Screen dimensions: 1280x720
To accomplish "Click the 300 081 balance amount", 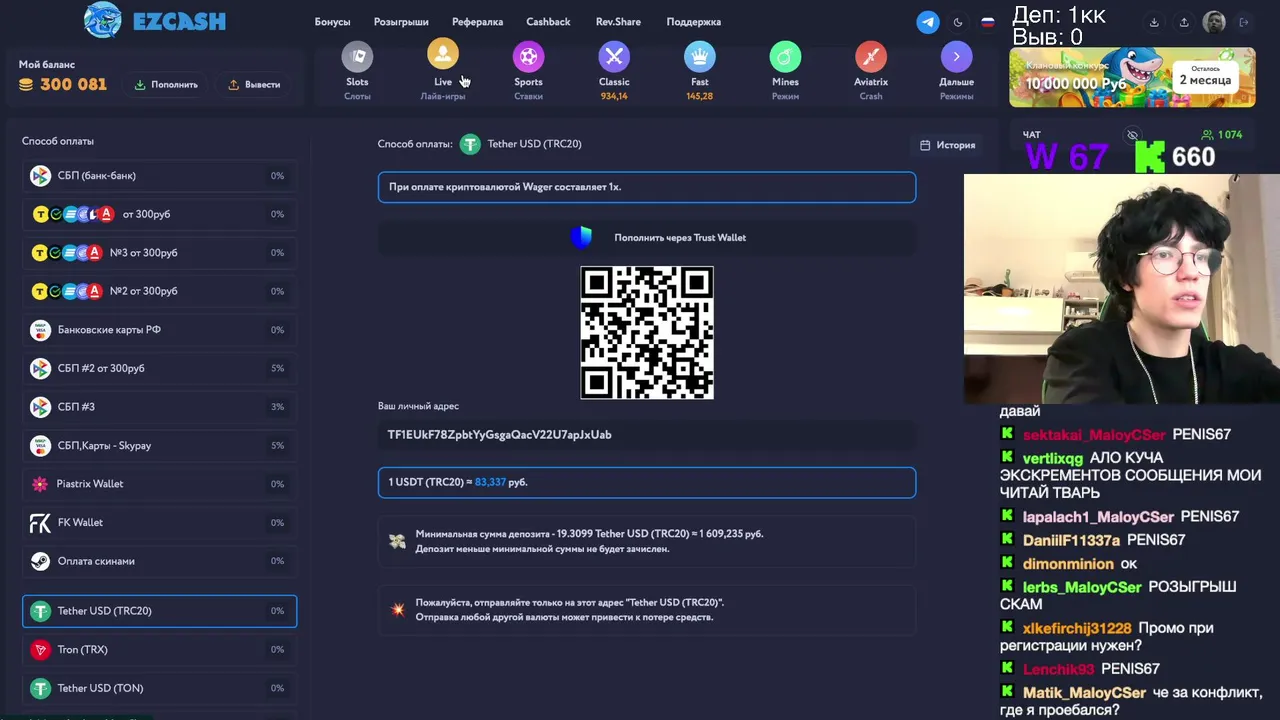I will pos(73,85).
